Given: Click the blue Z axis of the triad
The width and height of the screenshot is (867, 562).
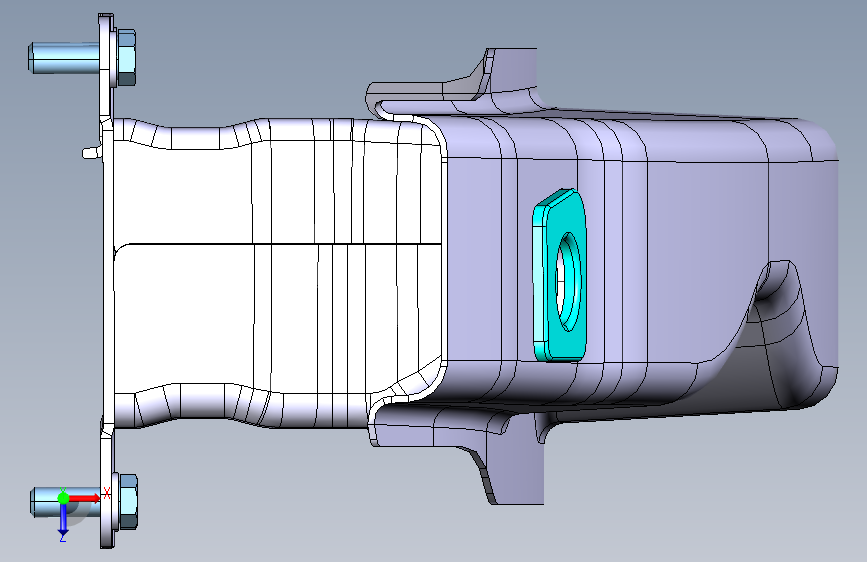Looking at the screenshot, I should pos(63,519).
